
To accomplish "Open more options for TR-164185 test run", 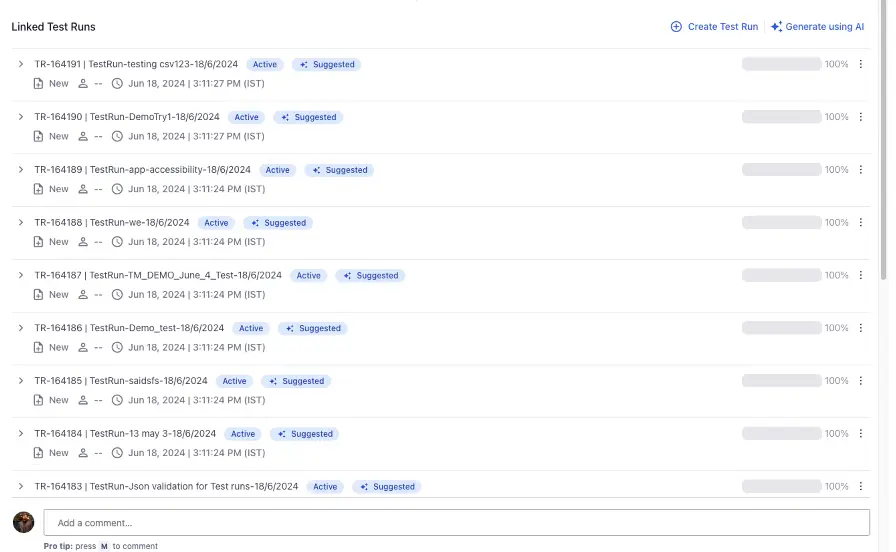I will click(860, 381).
